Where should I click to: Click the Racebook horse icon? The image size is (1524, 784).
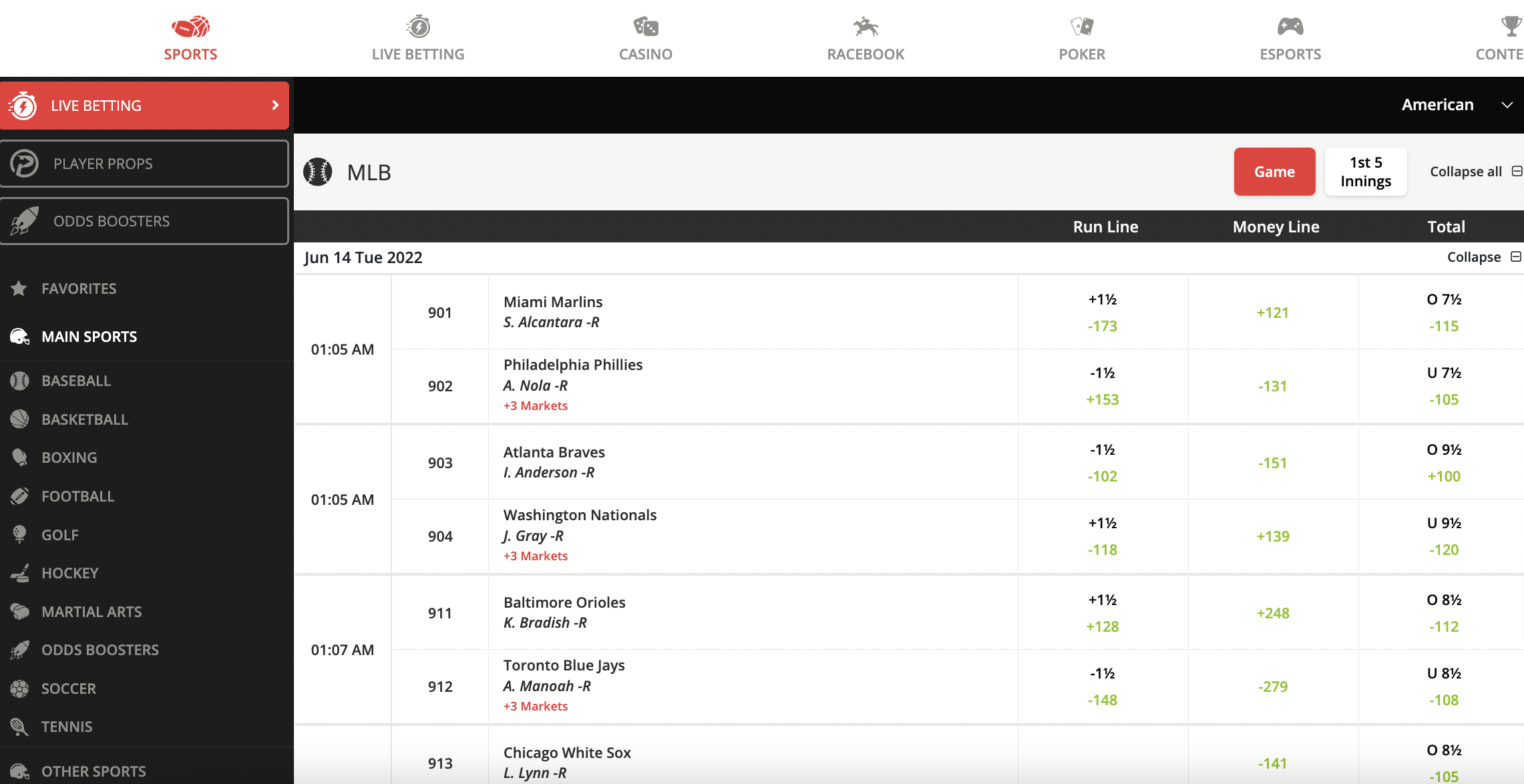tap(866, 27)
